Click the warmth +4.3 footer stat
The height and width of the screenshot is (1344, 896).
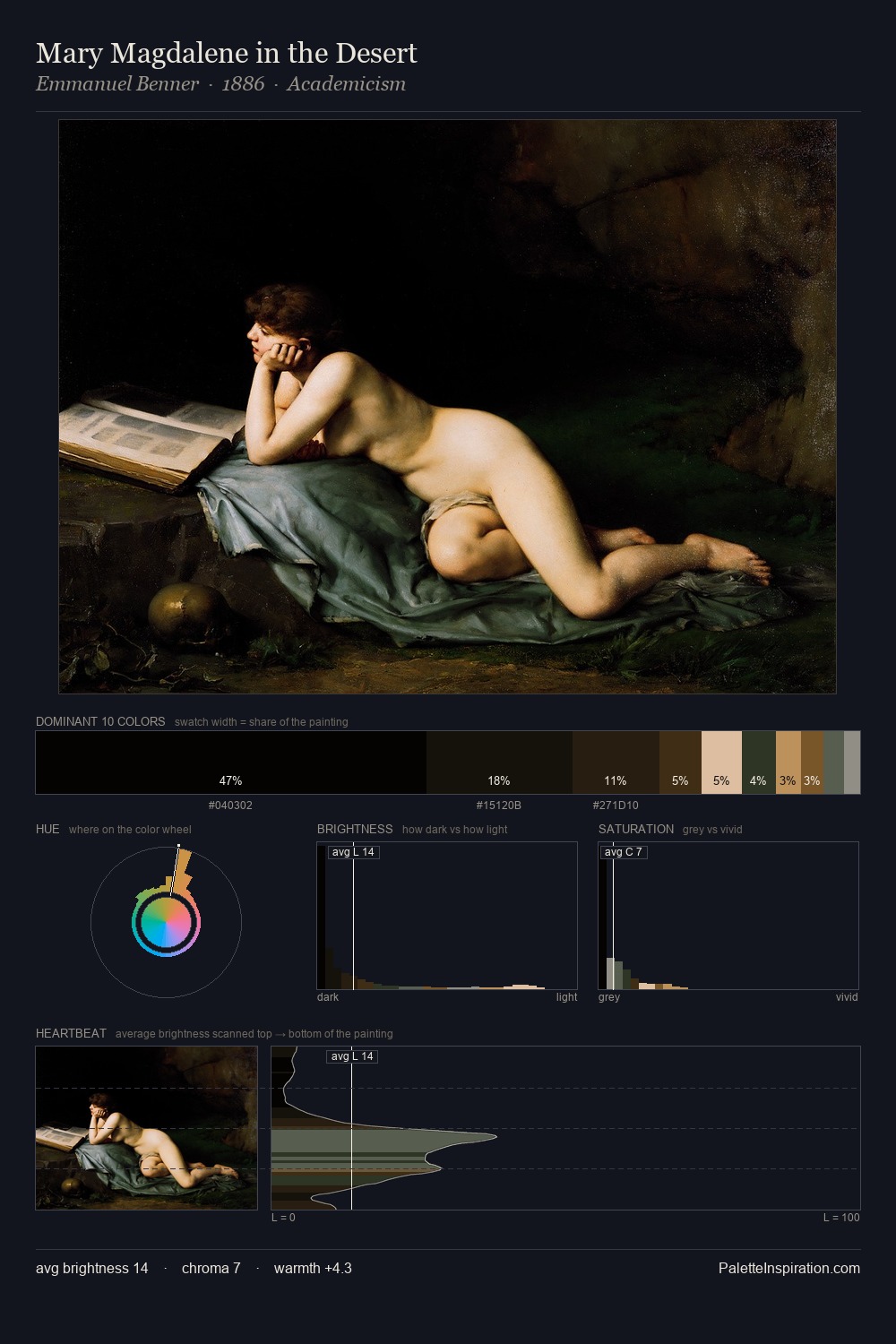click(313, 1268)
